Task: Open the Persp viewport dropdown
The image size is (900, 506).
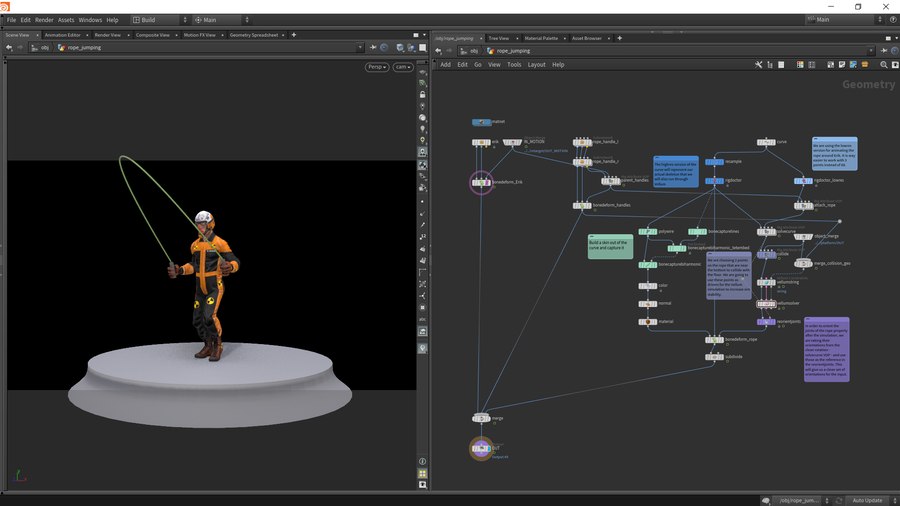Action: [377, 66]
